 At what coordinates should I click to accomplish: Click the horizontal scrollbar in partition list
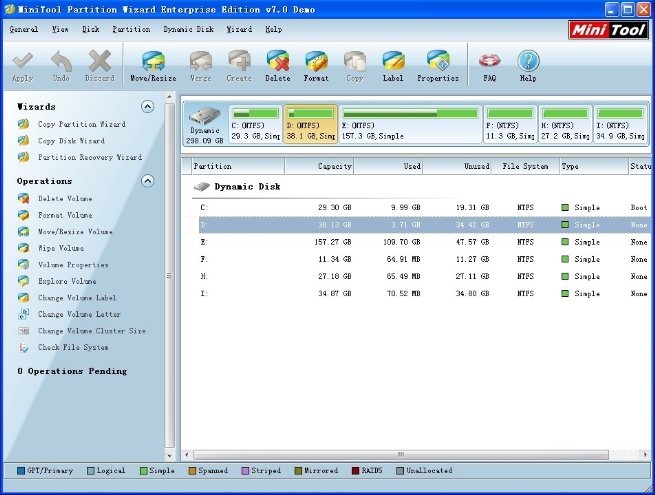click(401, 454)
